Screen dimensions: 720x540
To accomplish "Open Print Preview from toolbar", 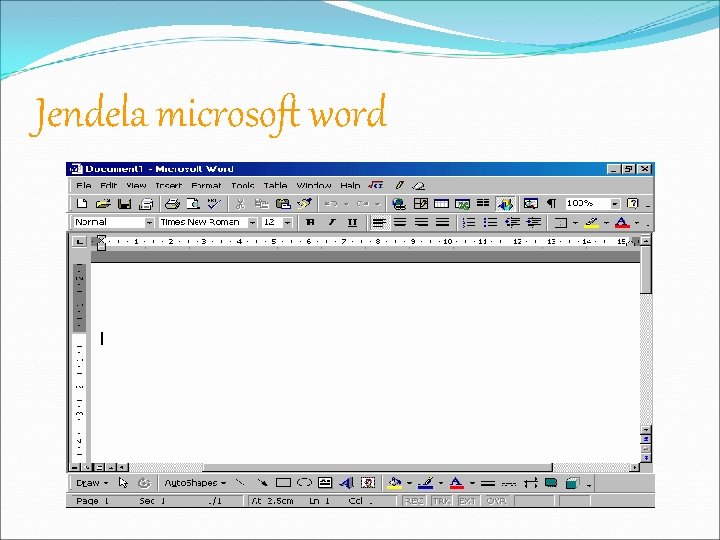I will (x=193, y=203).
